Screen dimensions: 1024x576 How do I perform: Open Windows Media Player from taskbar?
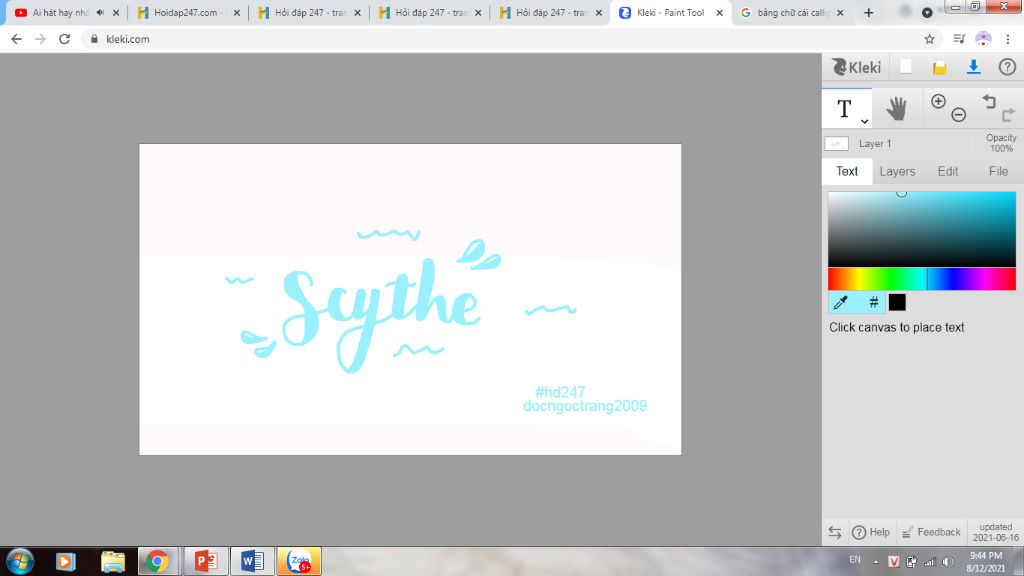65,561
